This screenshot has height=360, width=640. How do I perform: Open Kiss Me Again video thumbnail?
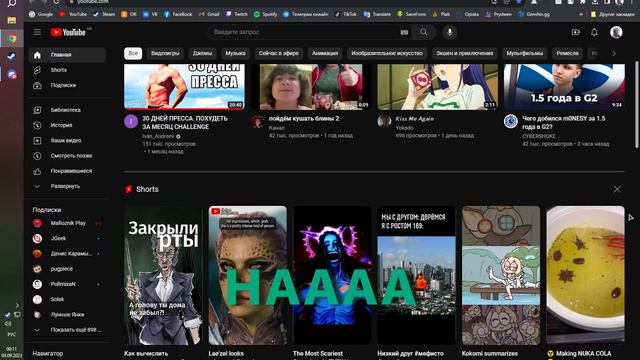coord(438,87)
